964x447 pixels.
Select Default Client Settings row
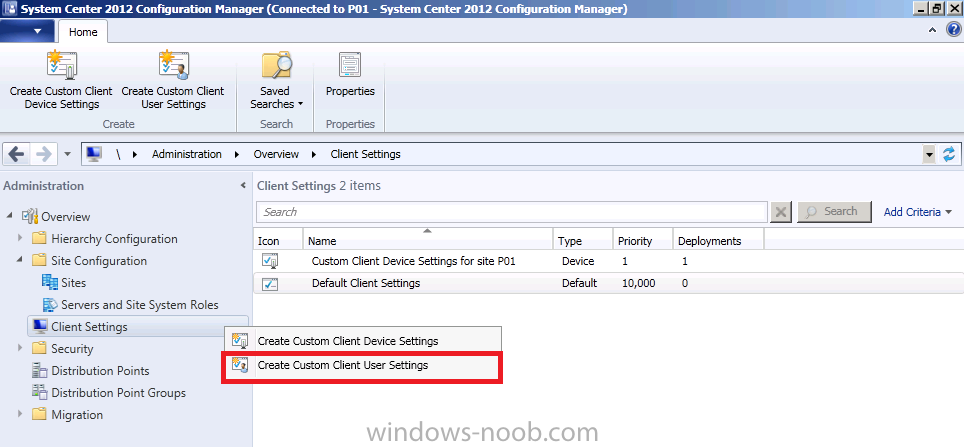pos(607,283)
